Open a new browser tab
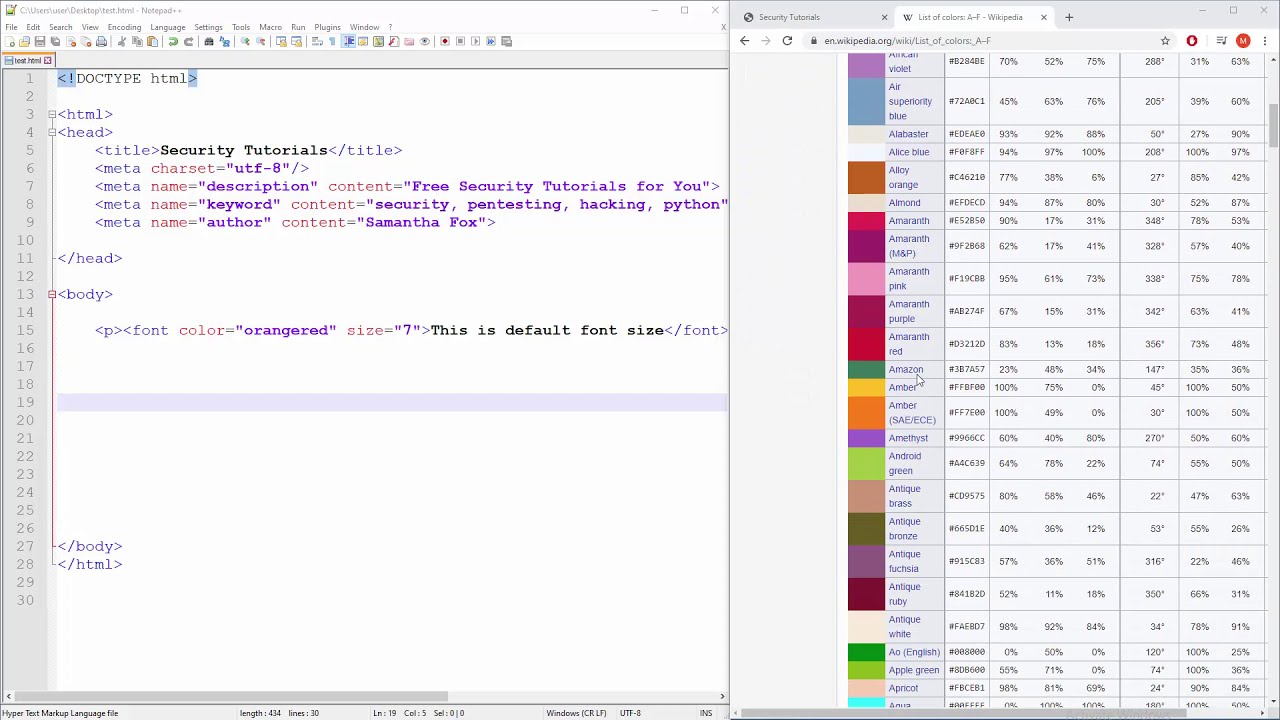This screenshot has width=1280, height=720. tap(1069, 17)
